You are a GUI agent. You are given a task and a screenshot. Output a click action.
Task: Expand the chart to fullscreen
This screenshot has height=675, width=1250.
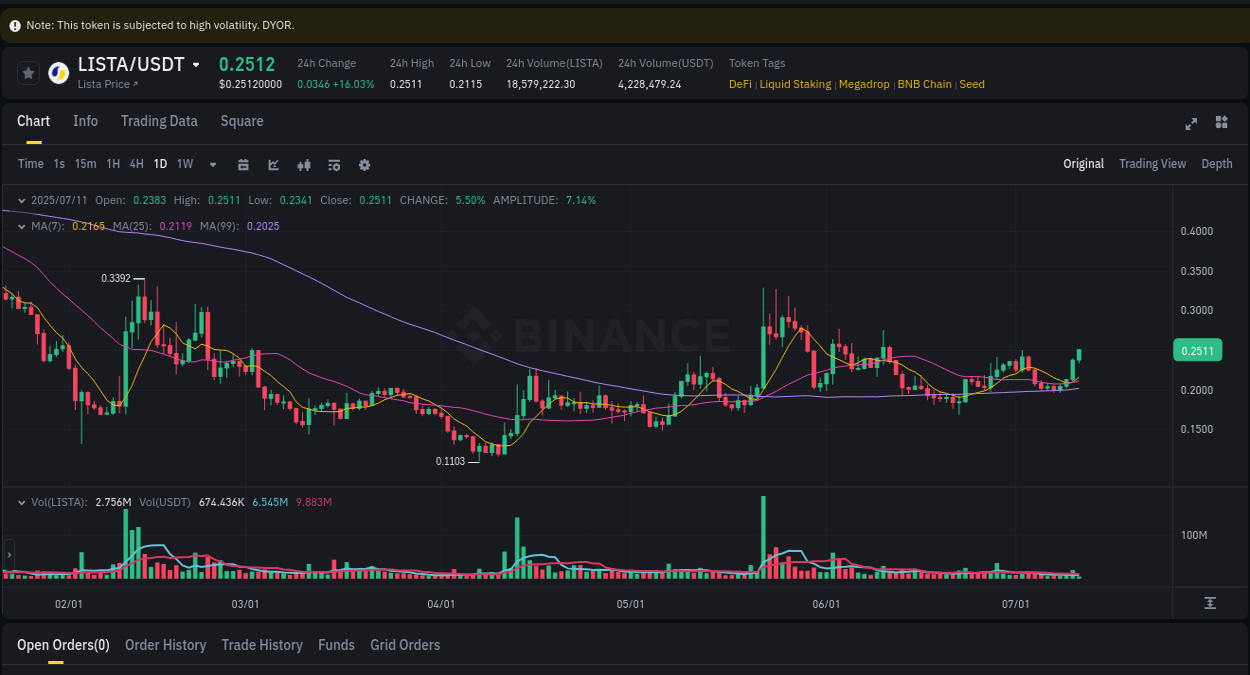pos(1190,123)
